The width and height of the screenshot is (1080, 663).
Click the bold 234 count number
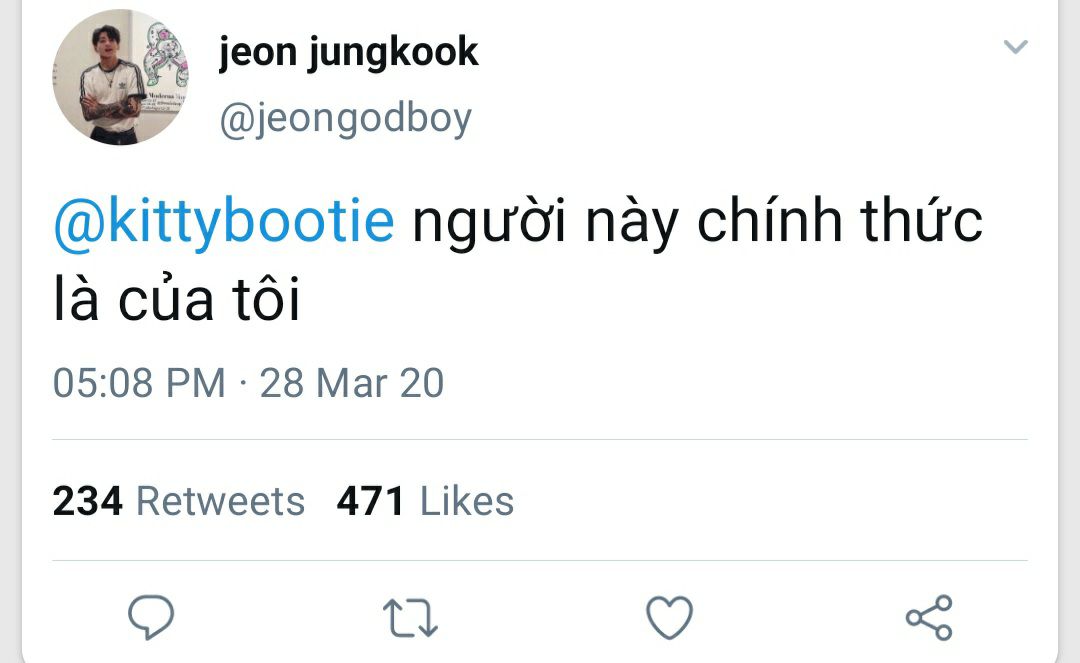click(87, 501)
